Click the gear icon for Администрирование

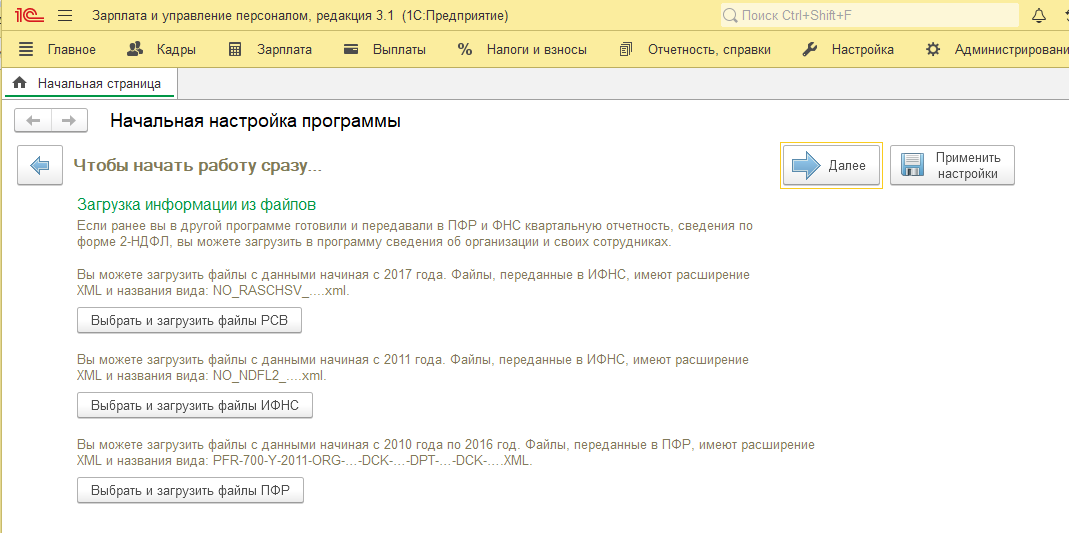pos(933,50)
